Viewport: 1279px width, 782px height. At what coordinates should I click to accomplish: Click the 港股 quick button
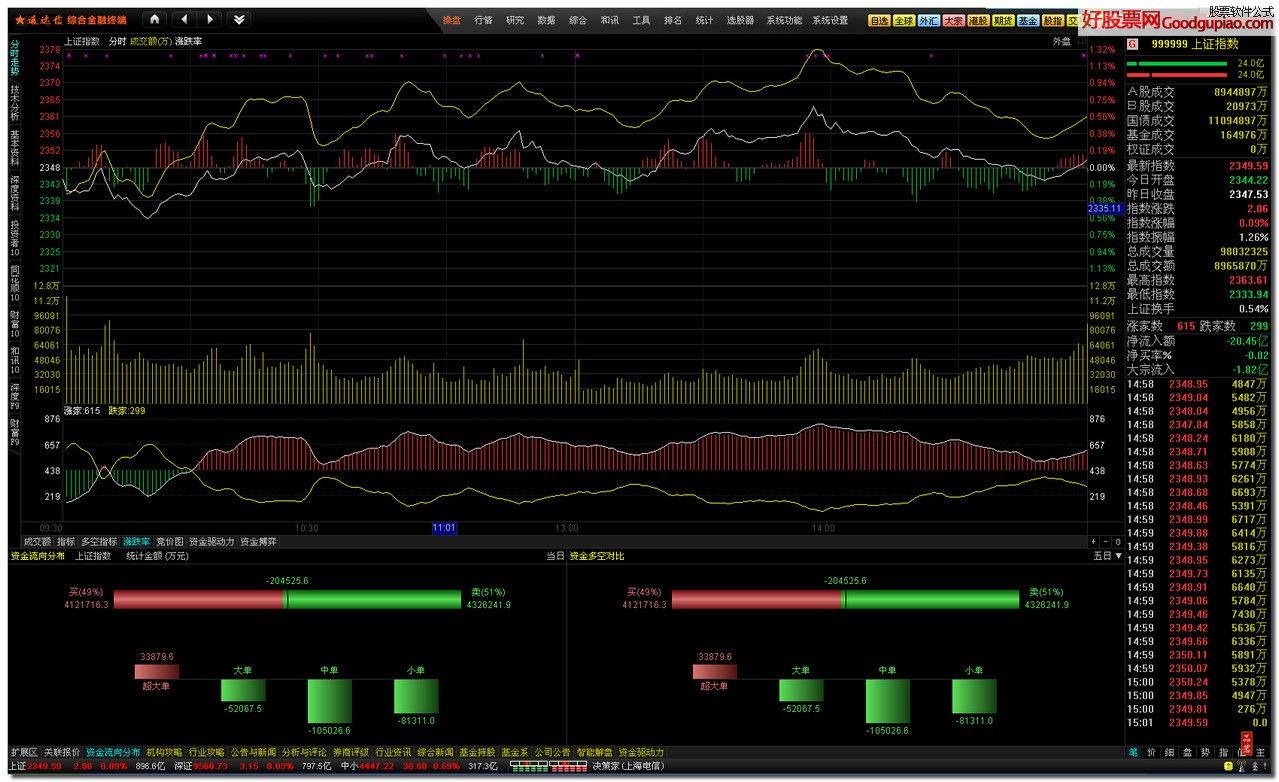coord(979,20)
